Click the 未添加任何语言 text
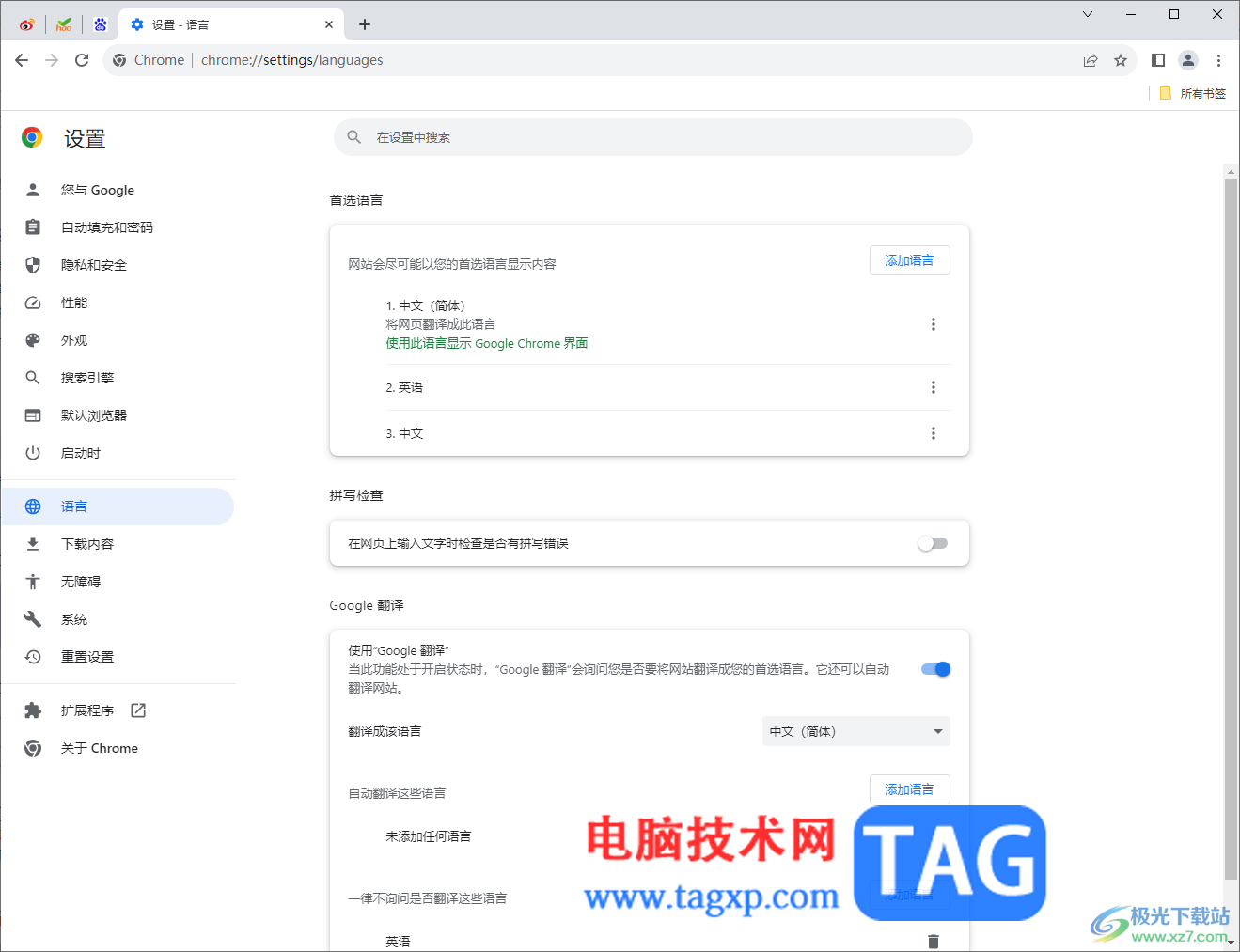The height and width of the screenshot is (952, 1240). (429, 836)
